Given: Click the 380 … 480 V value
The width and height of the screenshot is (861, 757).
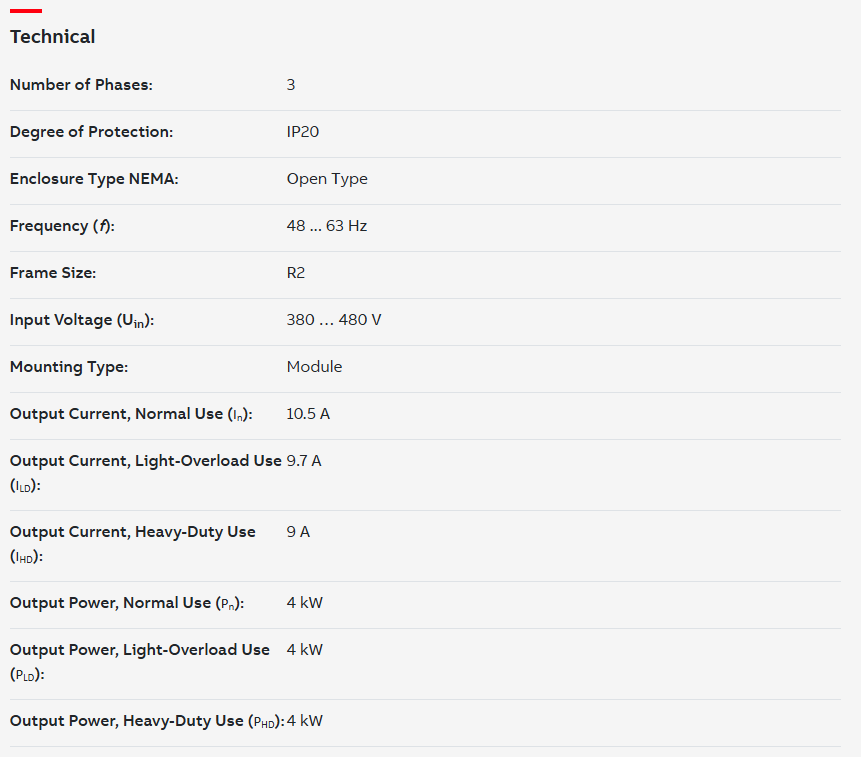Looking at the screenshot, I should point(334,319).
